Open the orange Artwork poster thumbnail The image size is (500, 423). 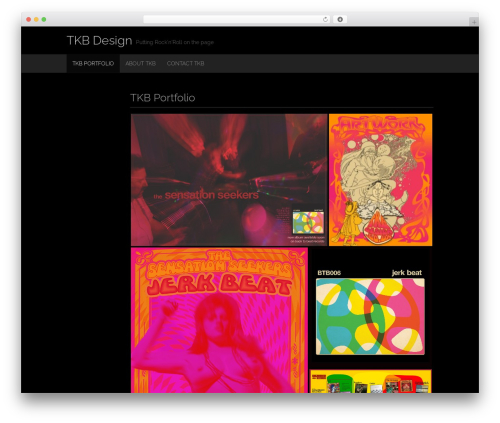coord(380,180)
